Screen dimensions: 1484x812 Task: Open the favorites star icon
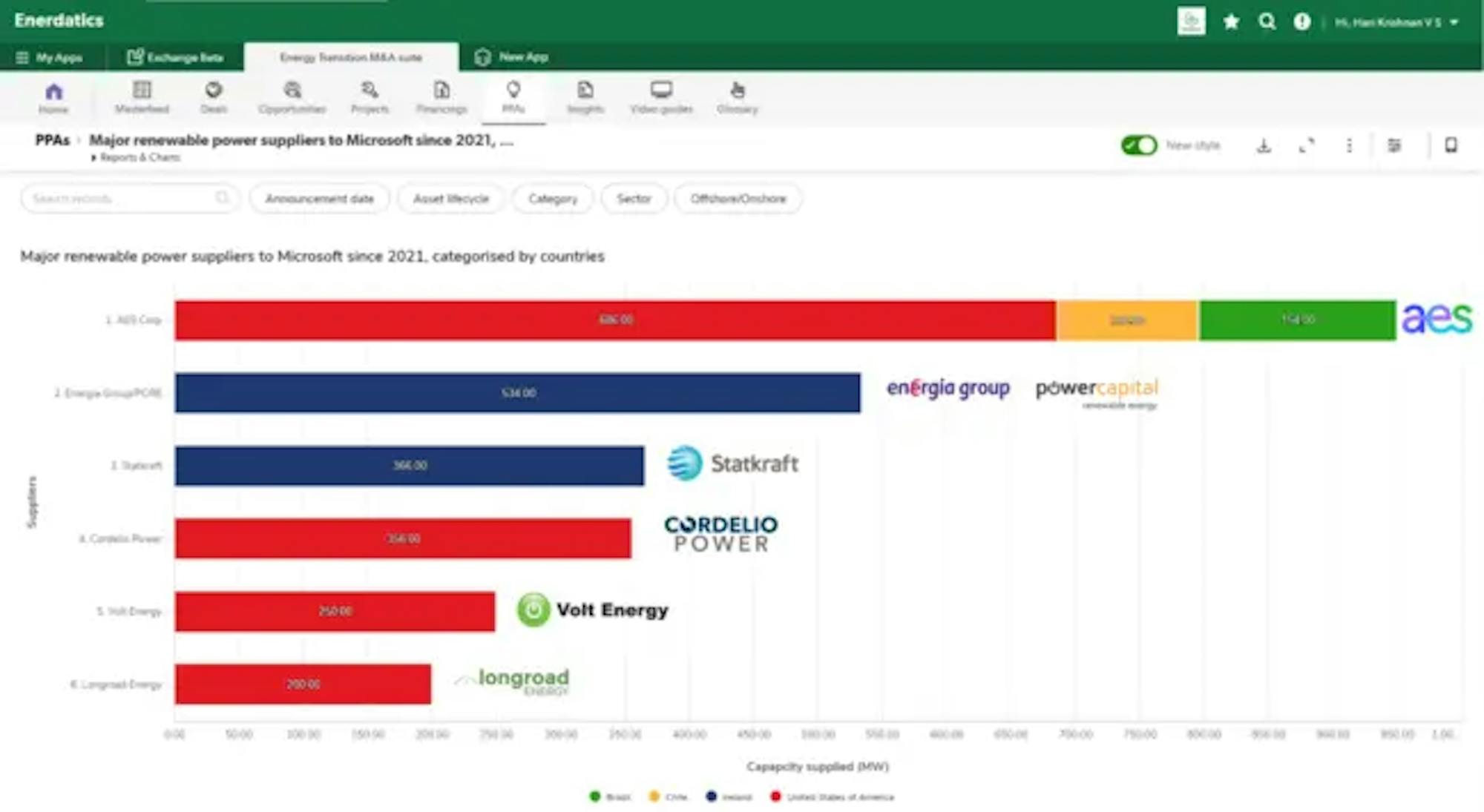point(1231,22)
